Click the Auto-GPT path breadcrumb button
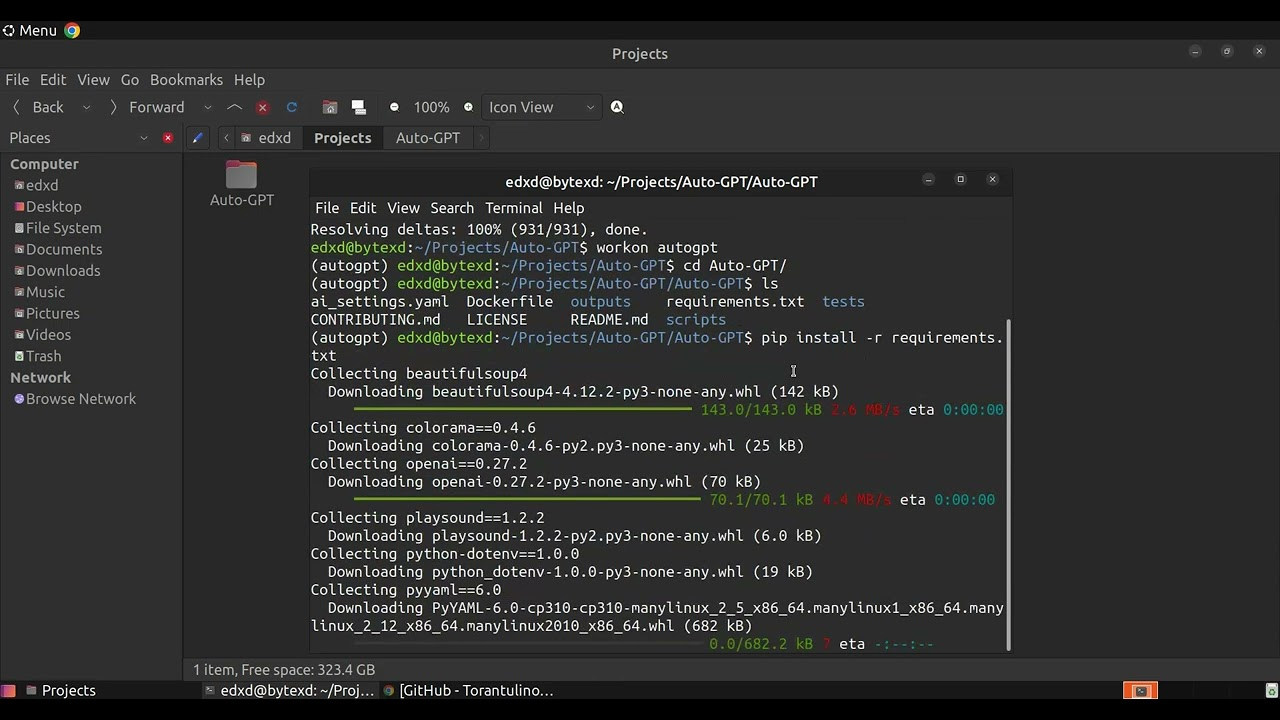1280x720 pixels. (428, 138)
